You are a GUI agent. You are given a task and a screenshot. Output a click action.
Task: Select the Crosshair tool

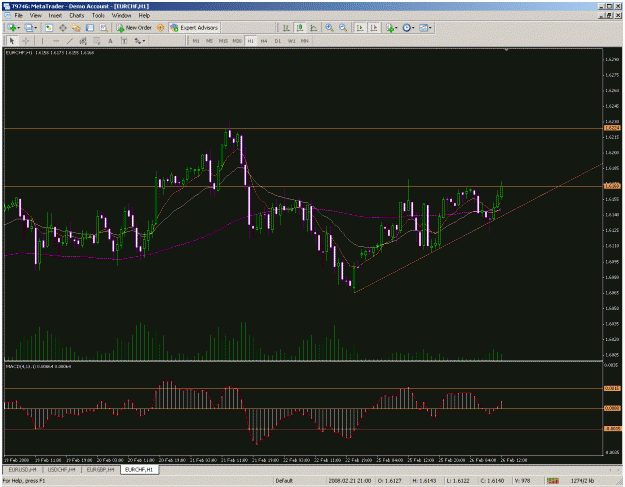(x=26, y=41)
